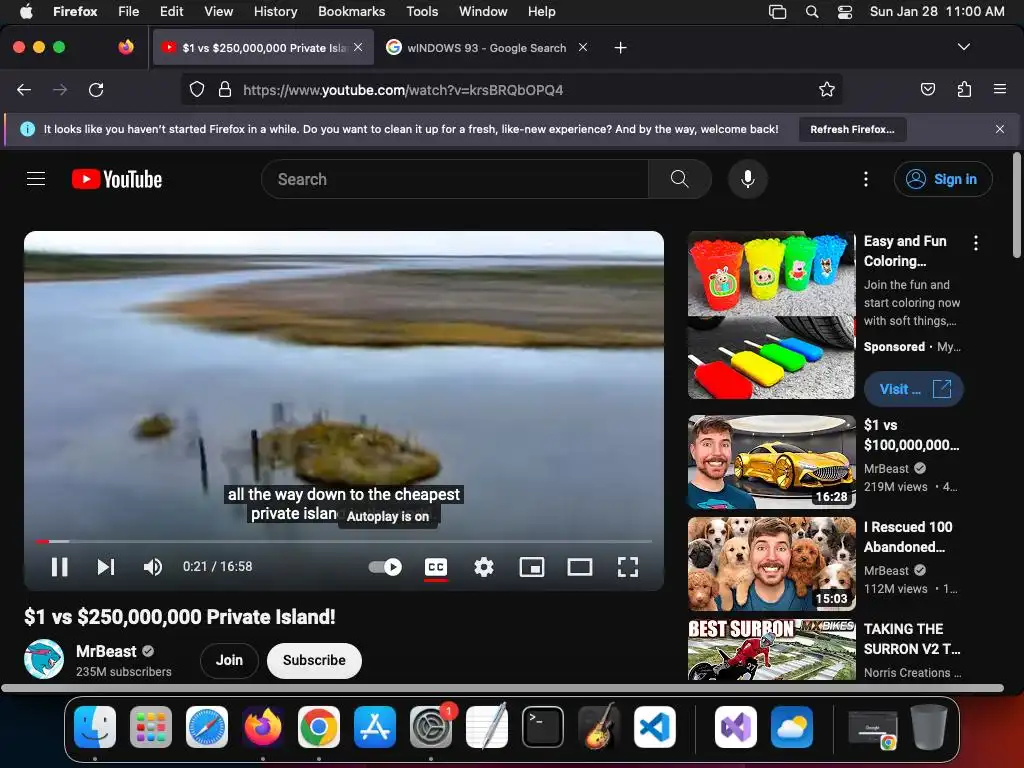View site security lock info
The width and height of the screenshot is (1024, 768).
225,89
